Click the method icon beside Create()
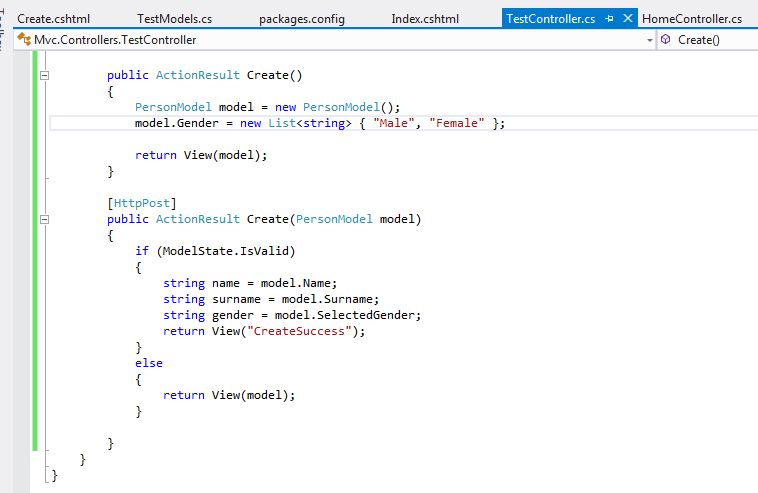The image size is (758, 493). [x=665, y=40]
